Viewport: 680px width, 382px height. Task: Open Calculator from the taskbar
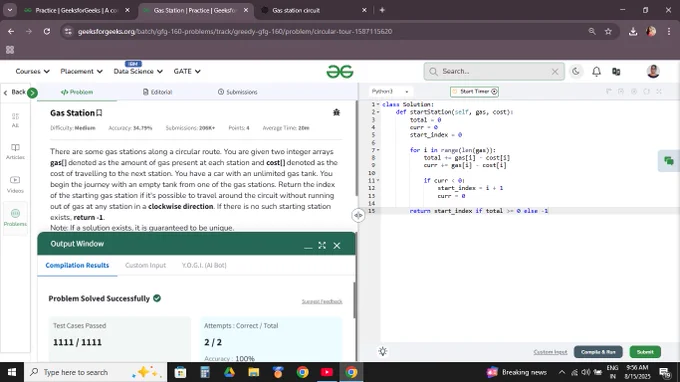205,372
